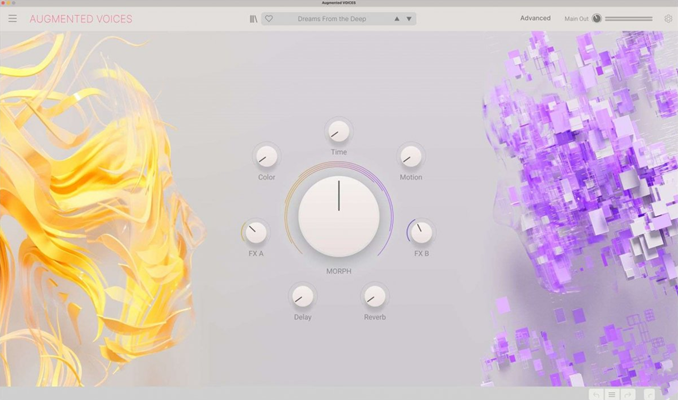Click the Delay knob
678x400 pixels.
point(303,296)
